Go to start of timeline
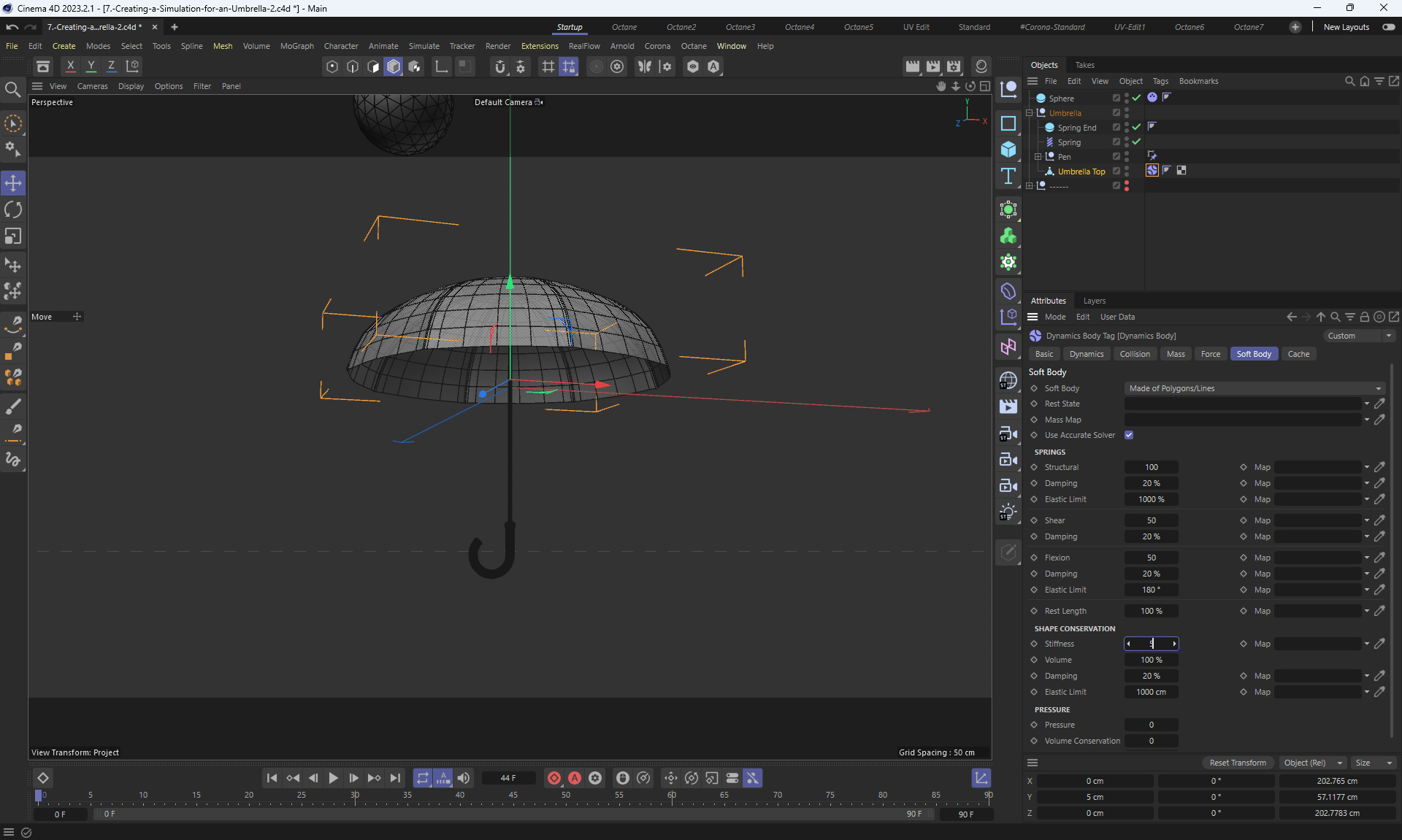1402x840 pixels. (272, 778)
